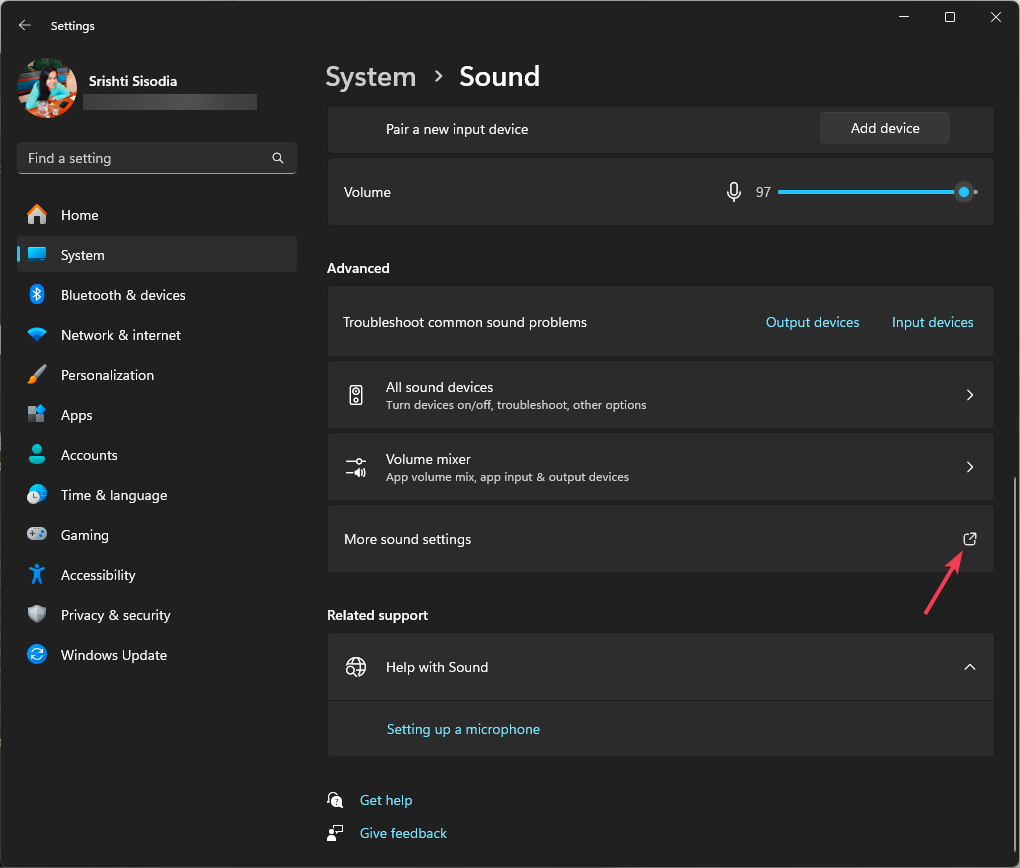
Task: Click the Give feedback icon
Action: pyautogui.click(x=335, y=833)
